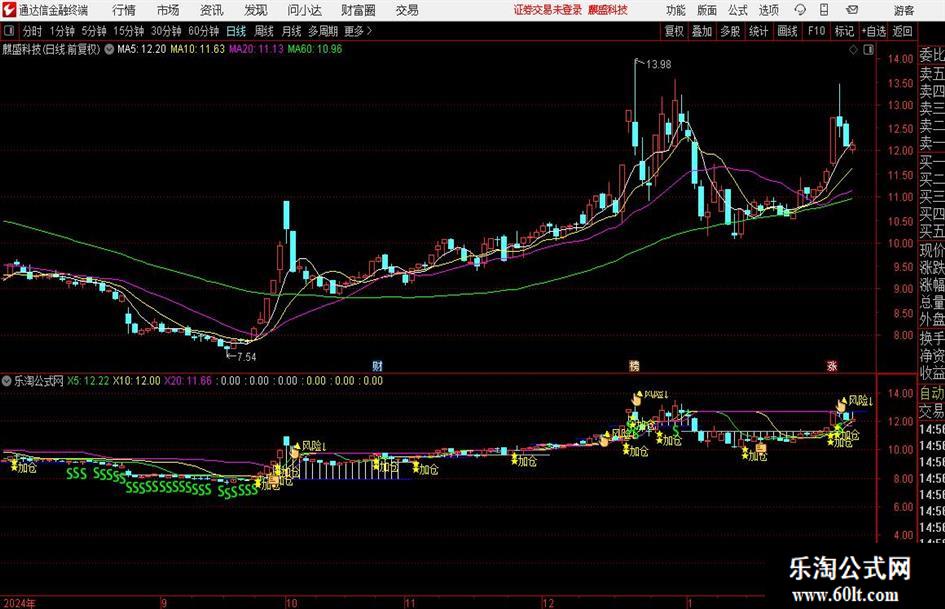The width and height of the screenshot is (945, 609).
Task: Toggle the left side panel icon
Action: tap(9, 31)
